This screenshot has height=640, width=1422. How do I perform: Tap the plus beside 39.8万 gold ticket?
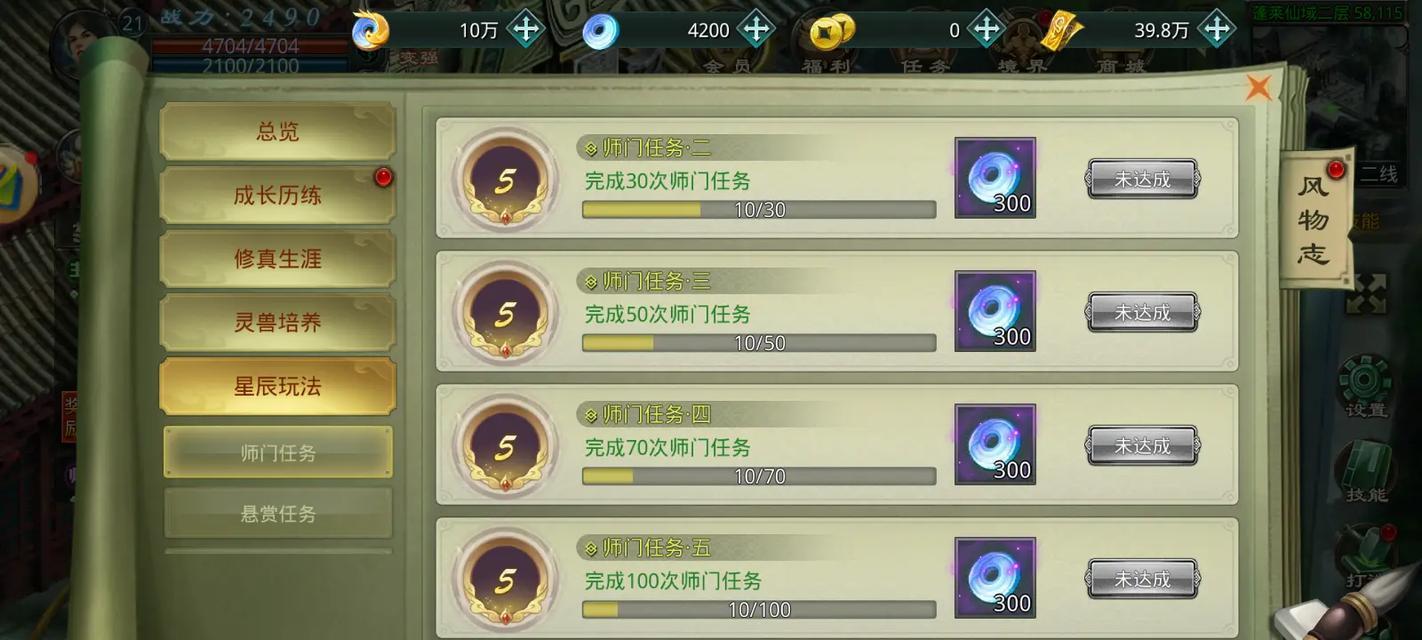[x=1216, y=29]
